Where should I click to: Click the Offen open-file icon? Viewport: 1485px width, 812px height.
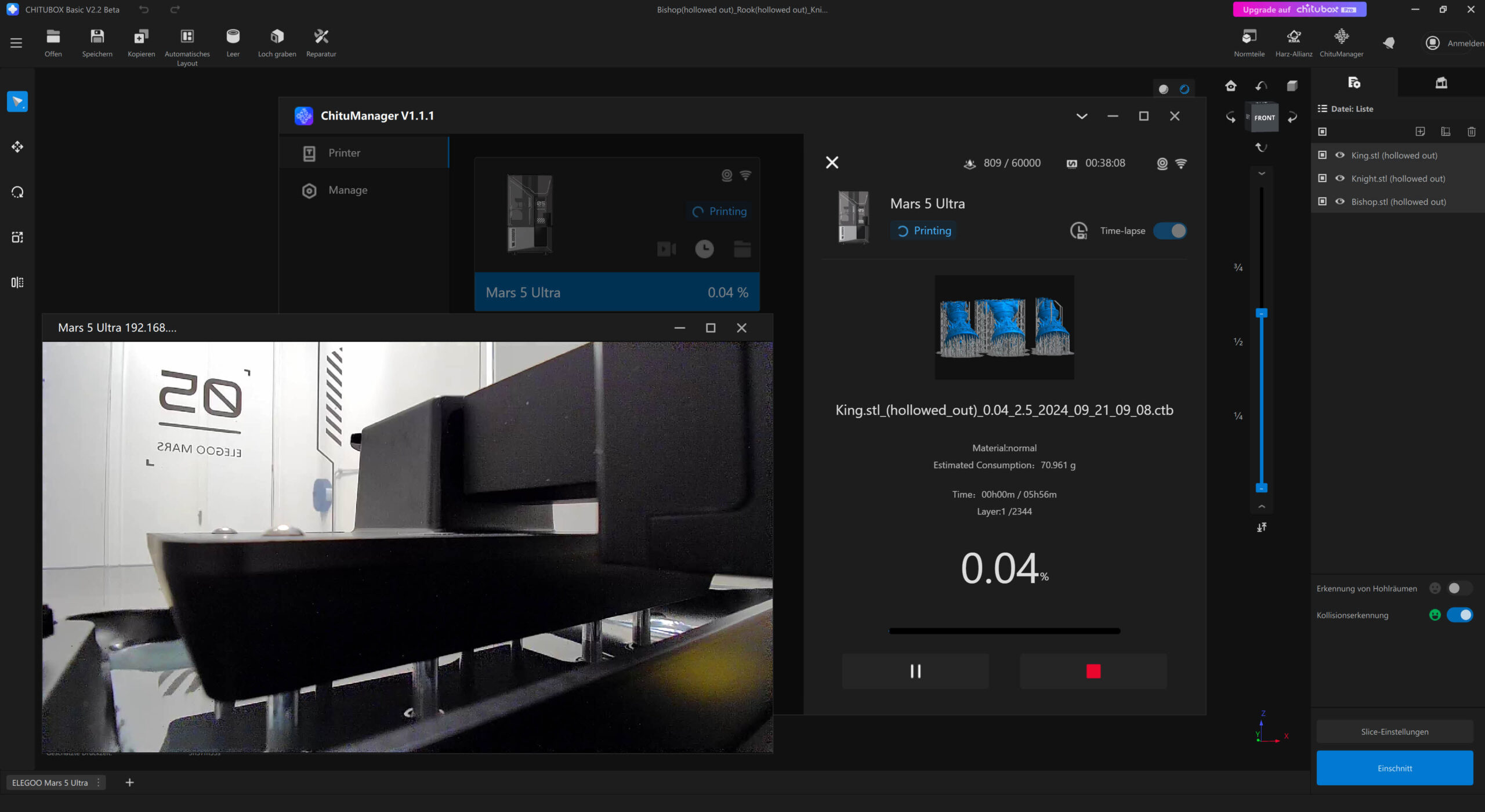[53, 43]
